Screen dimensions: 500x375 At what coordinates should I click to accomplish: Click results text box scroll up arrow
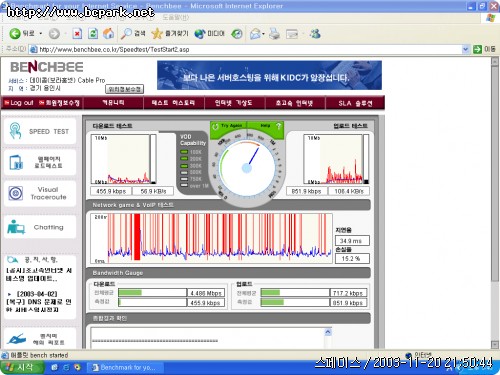pyautogui.click(x=328, y=332)
